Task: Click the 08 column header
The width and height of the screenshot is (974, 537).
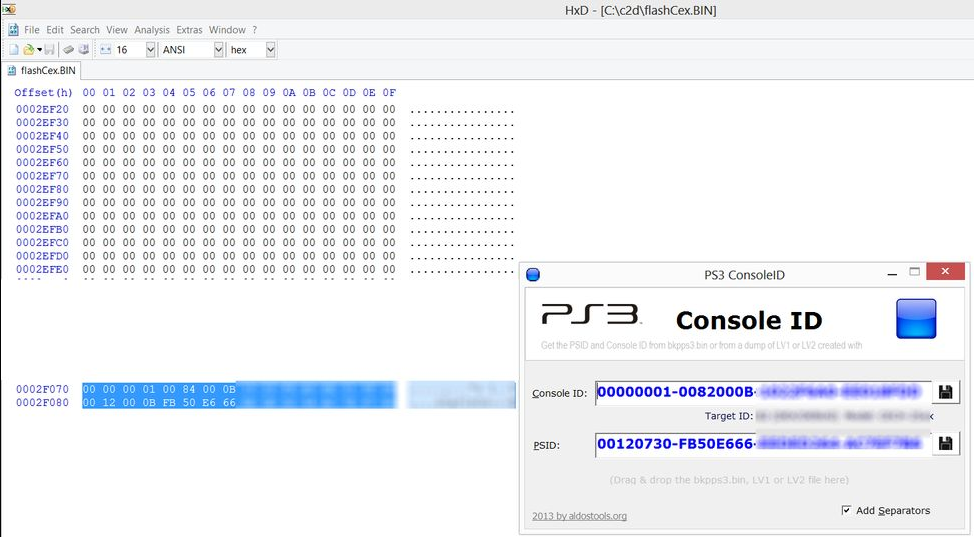Action: point(248,93)
